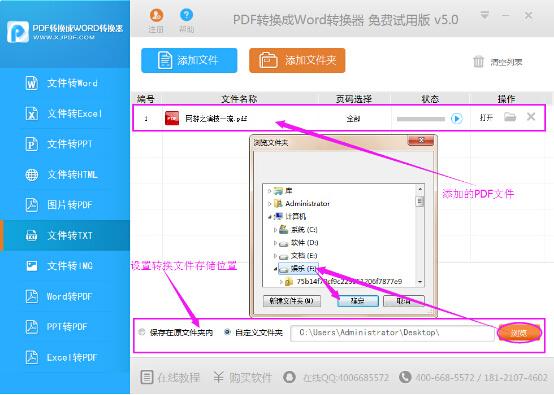Open output folder icon in file row
Screen dimensions: 554x395
[x=510, y=117]
